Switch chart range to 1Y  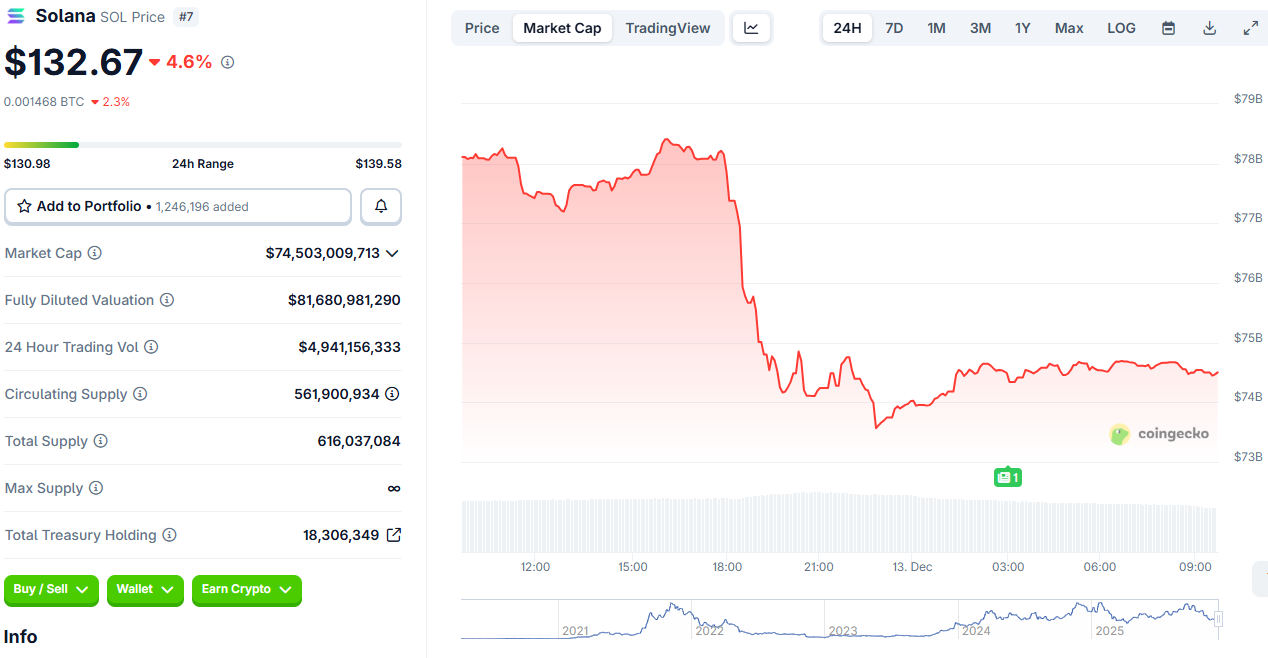pos(1022,28)
